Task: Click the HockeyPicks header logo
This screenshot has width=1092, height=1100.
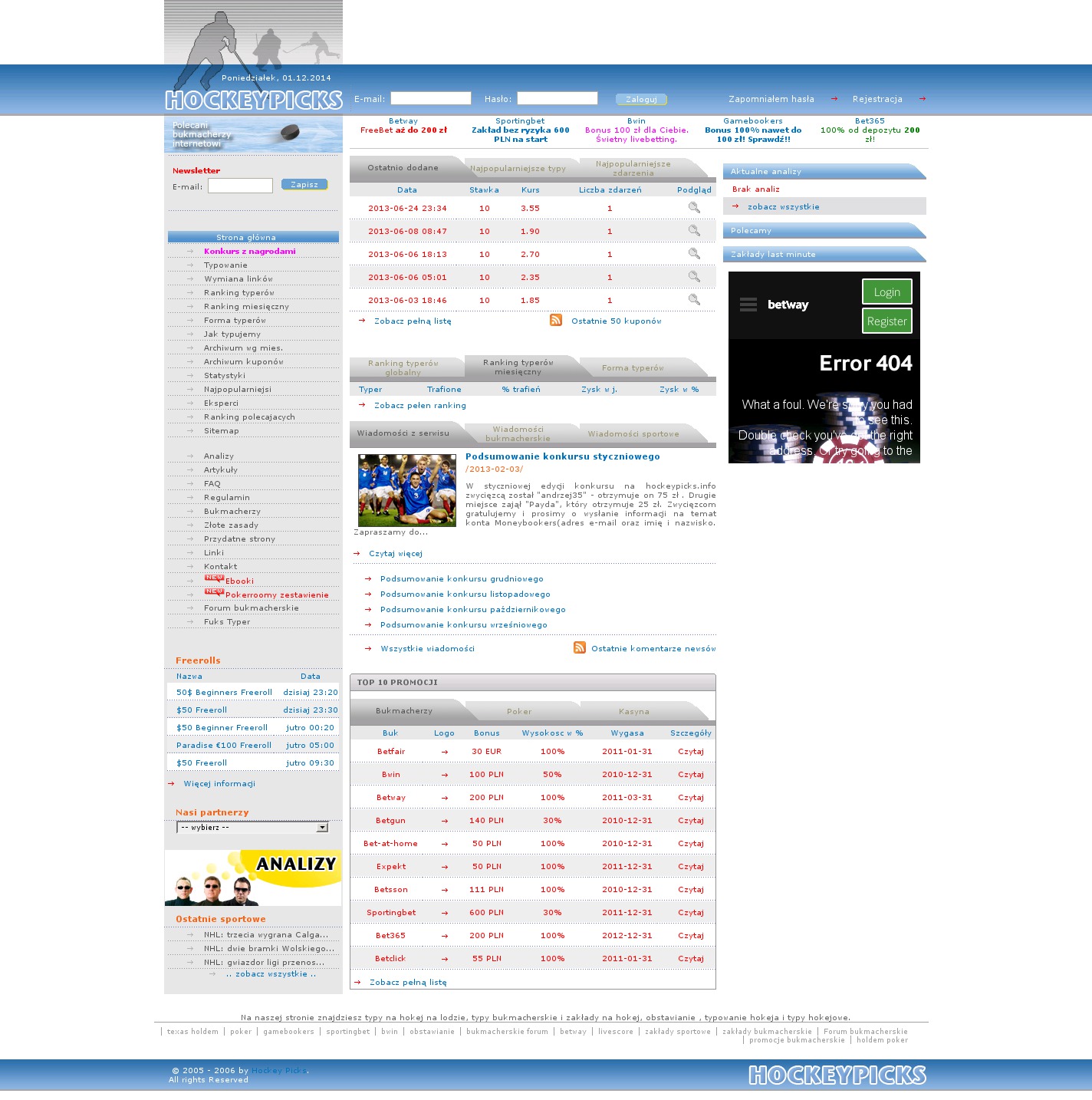Action: pyautogui.click(x=254, y=100)
